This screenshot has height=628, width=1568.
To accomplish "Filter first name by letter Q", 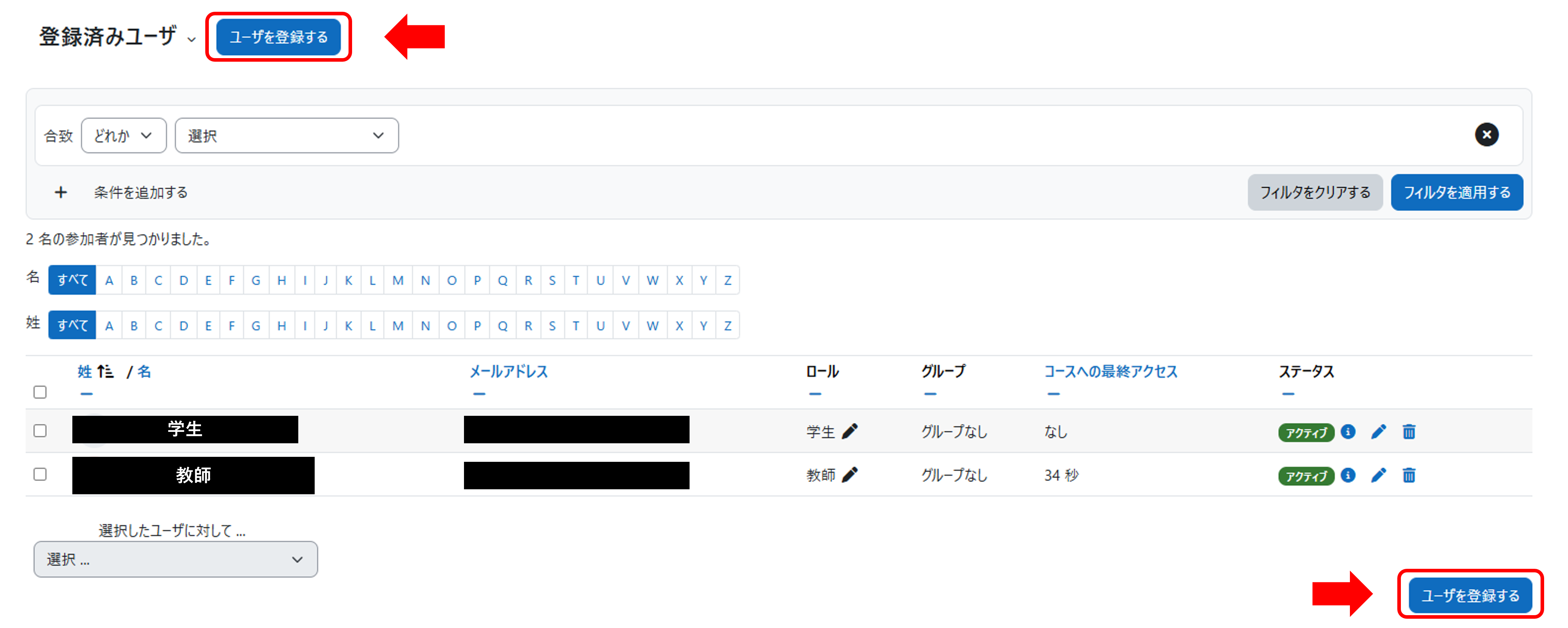I will pyautogui.click(x=502, y=280).
